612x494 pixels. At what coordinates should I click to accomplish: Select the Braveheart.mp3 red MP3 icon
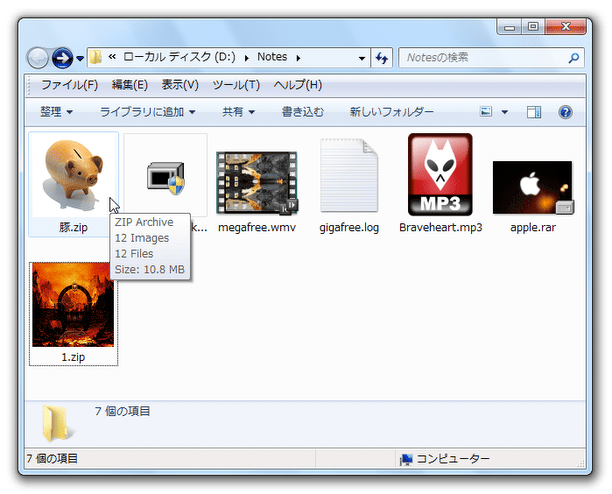coord(440,174)
